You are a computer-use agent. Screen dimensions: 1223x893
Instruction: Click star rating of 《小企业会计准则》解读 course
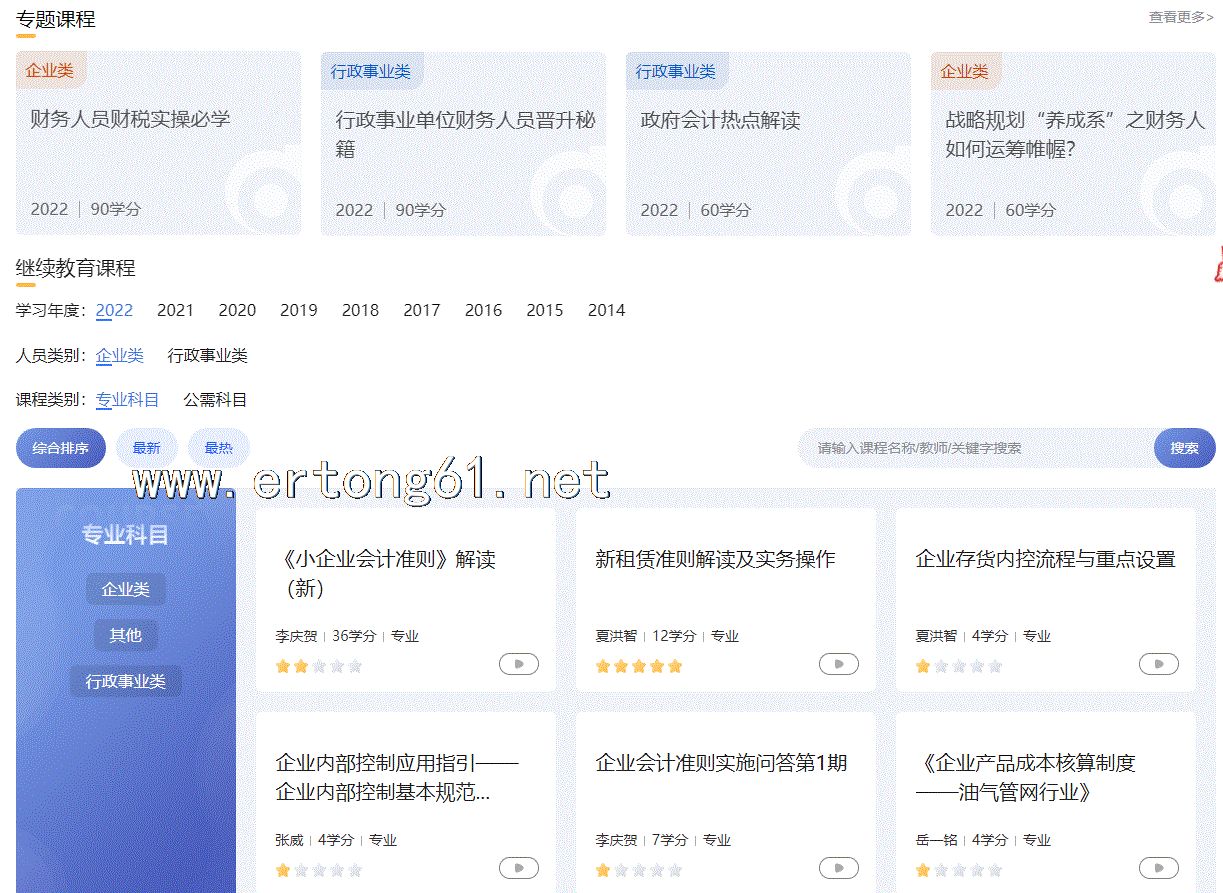318,666
